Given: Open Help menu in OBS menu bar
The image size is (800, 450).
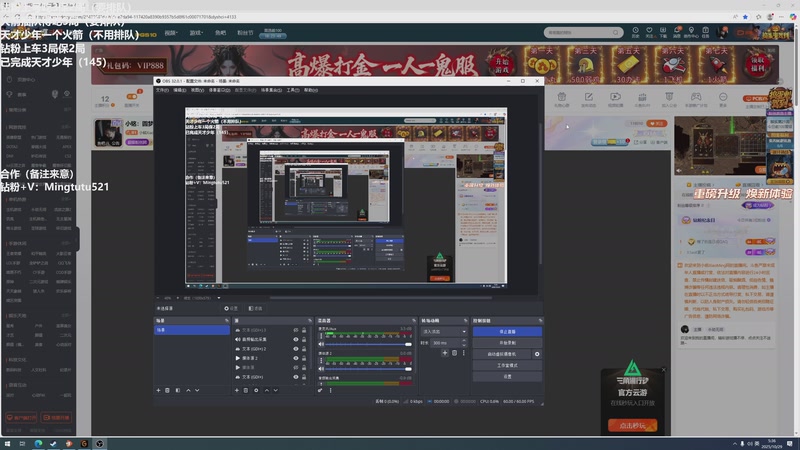Looking at the screenshot, I should [311, 90].
